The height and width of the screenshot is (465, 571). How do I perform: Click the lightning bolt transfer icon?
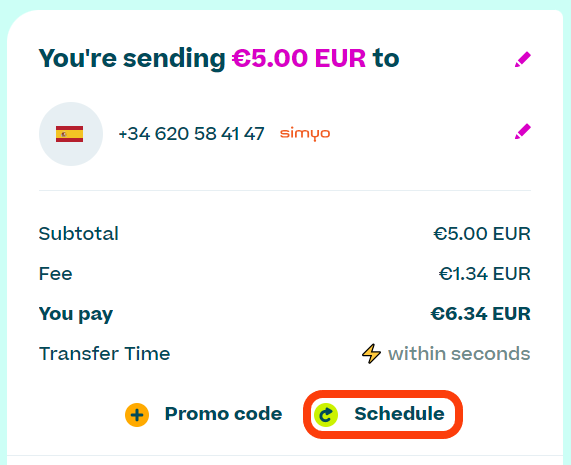371,354
